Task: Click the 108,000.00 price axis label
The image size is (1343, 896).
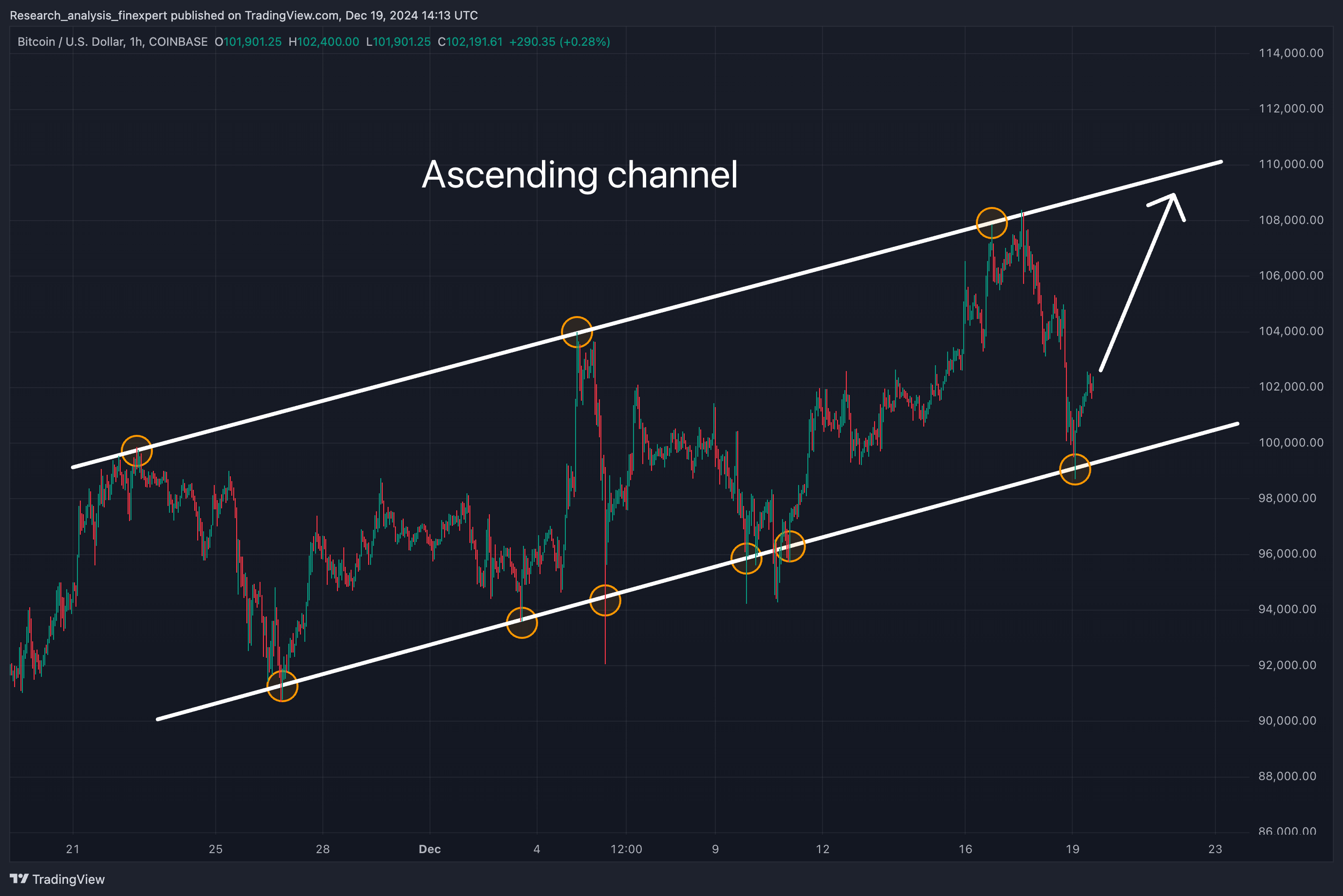Action: coord(1291,220)
